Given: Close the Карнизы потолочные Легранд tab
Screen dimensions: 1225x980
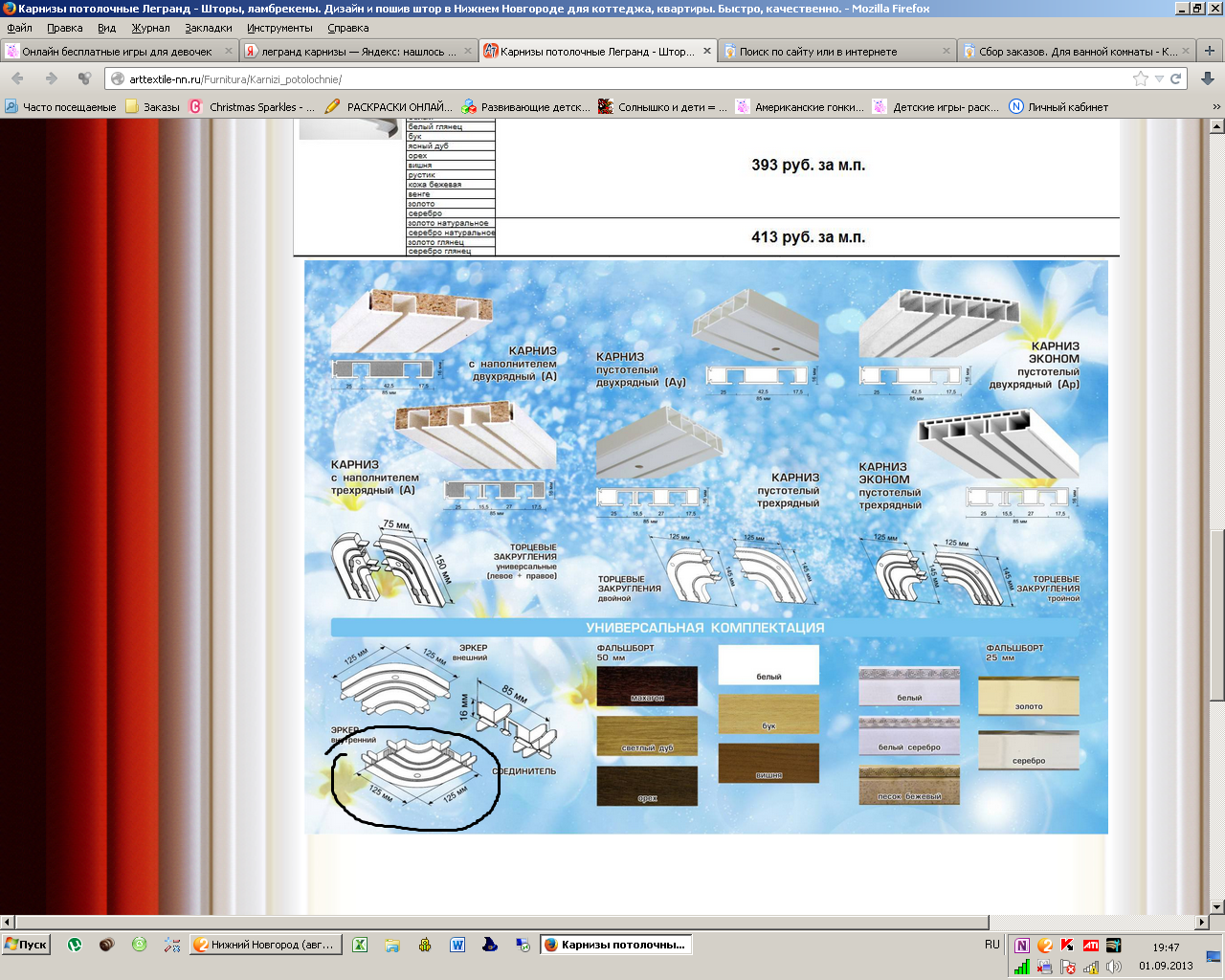Looking at the screenshot, I should pos(707,51).
